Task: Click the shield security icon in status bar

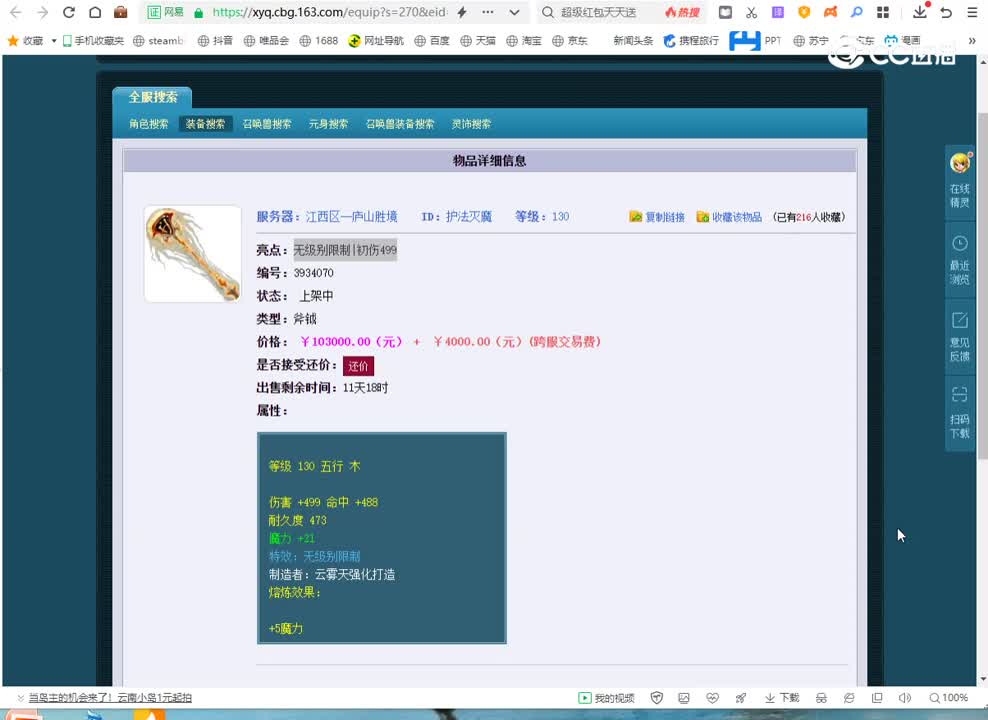Action: pos(657,697)
